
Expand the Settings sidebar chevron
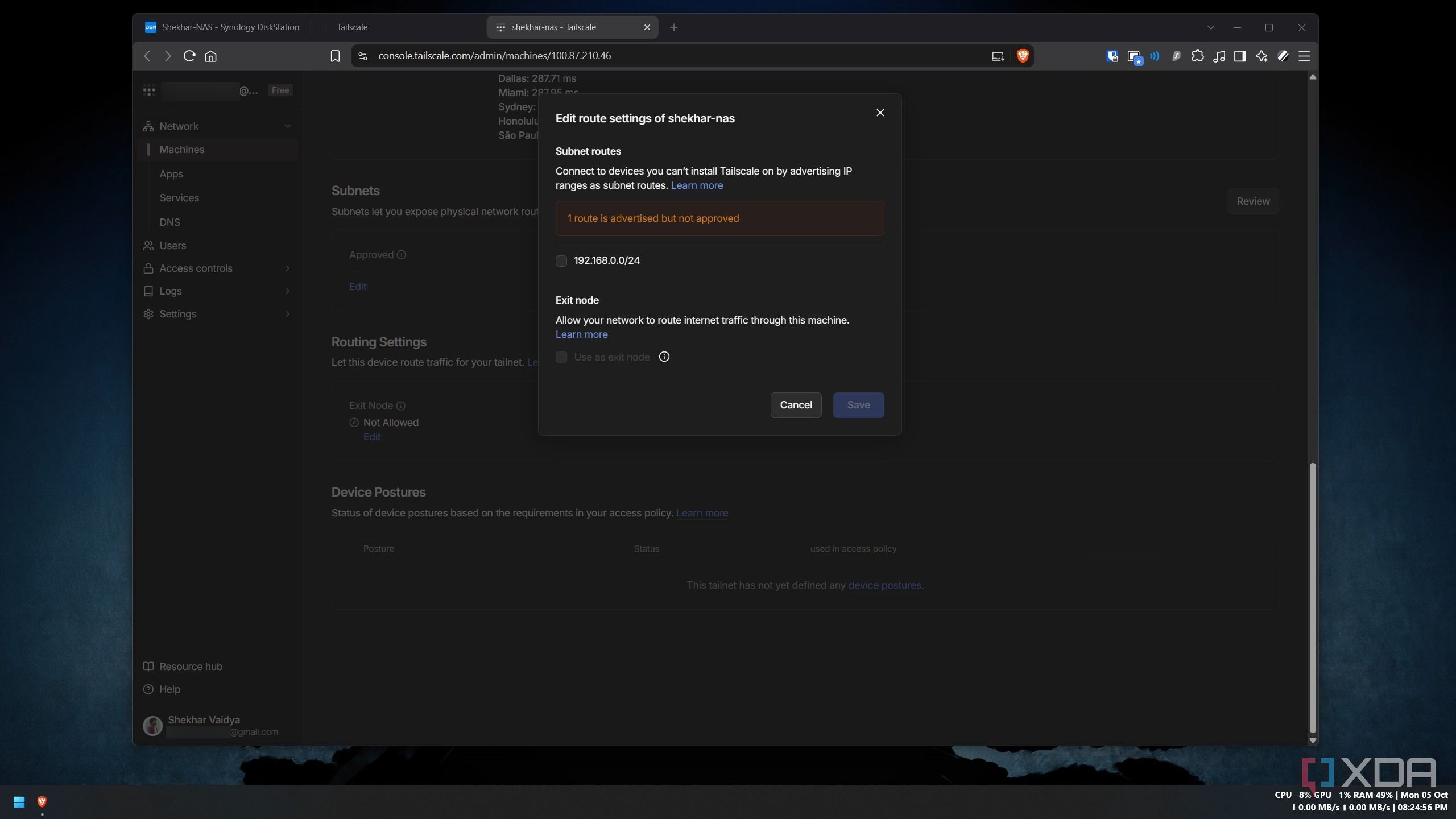(x=287, y=314)
